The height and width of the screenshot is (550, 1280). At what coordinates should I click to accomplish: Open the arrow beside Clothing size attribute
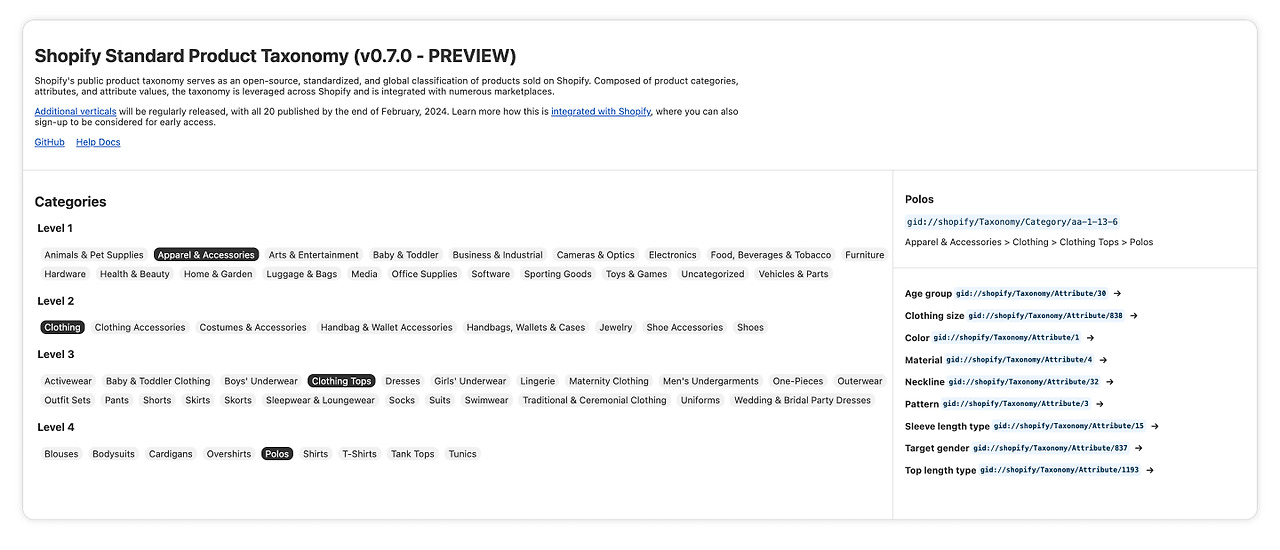point(1134,316)
